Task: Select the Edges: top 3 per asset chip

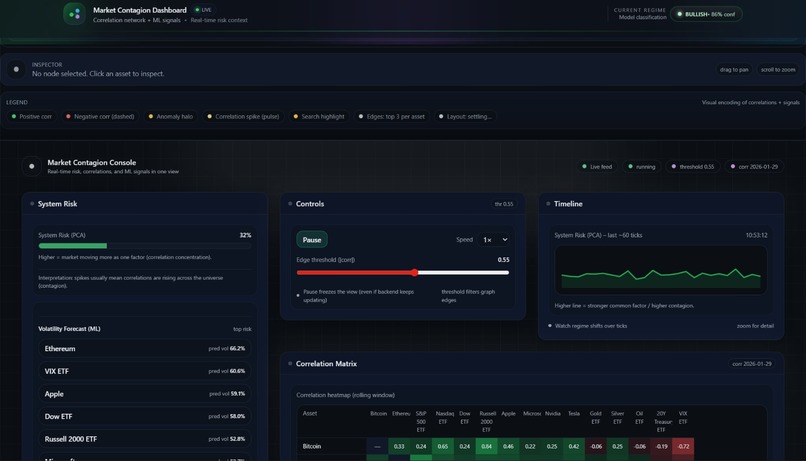Action: coord(392,117)
